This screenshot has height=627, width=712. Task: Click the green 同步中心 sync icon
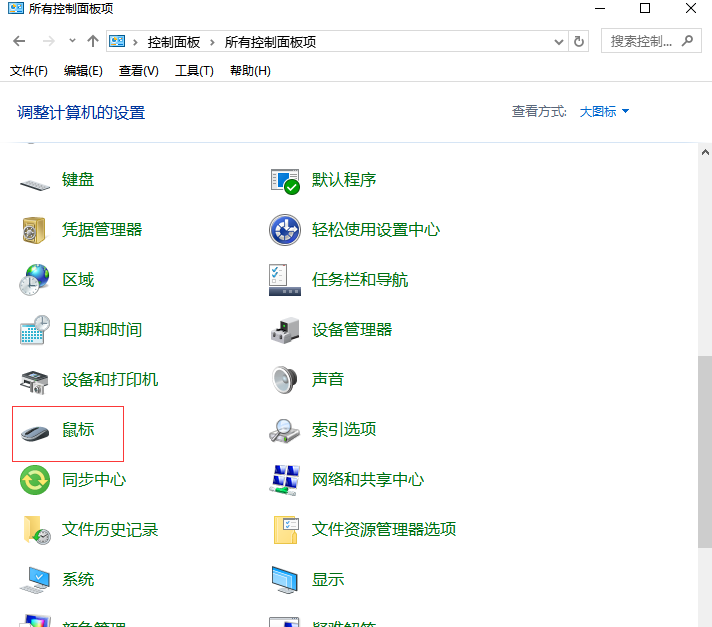click(35, 480)
